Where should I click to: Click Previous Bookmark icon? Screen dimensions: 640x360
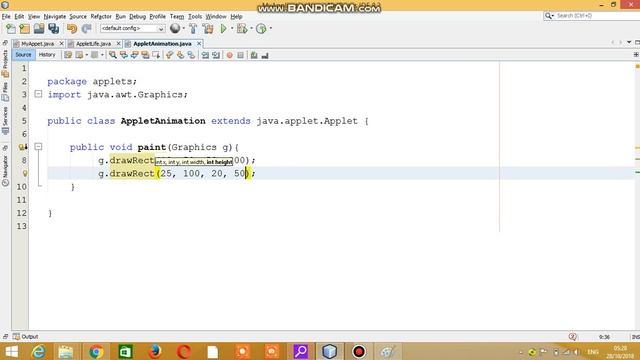[170, 55]
